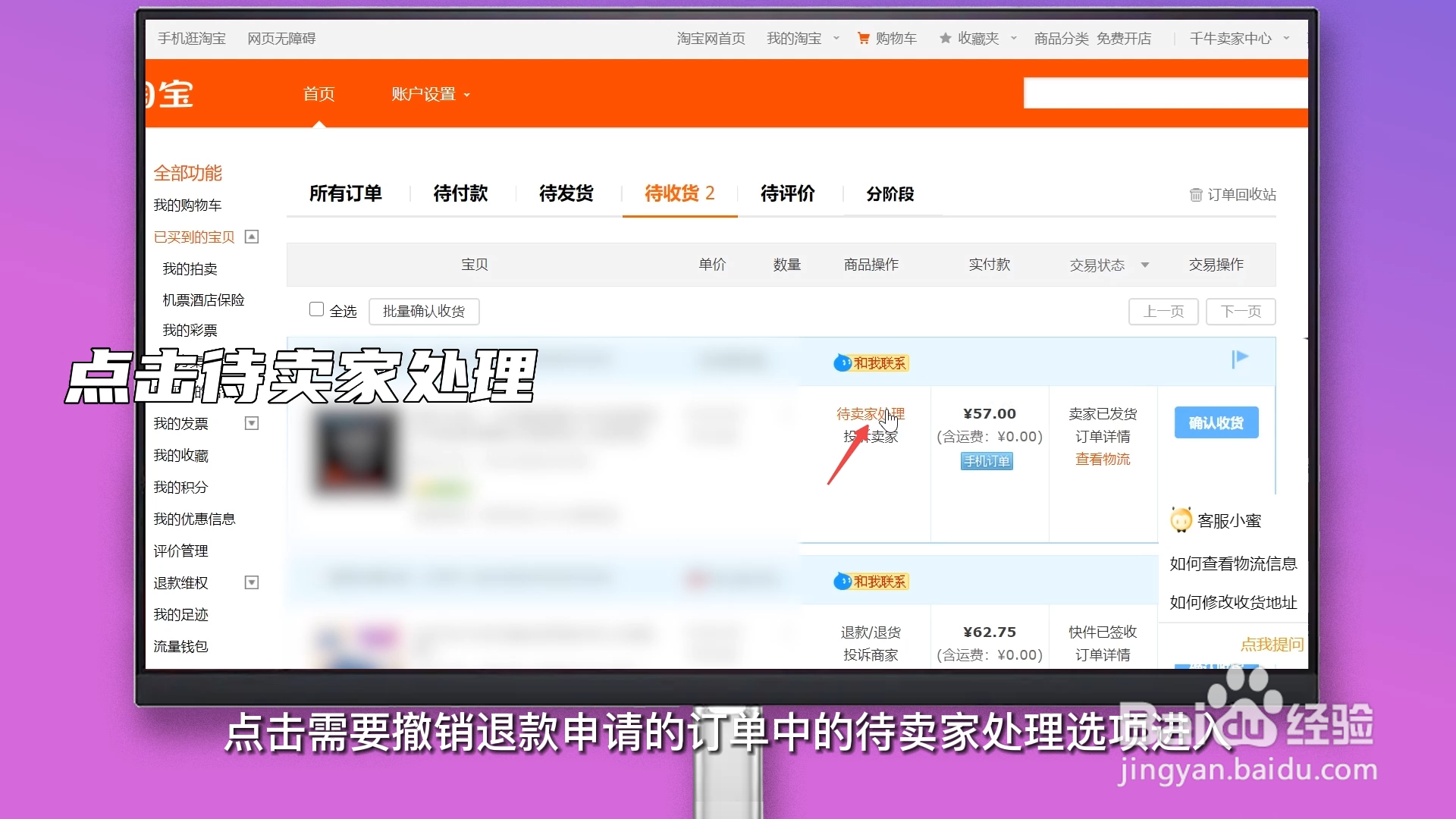Open 机票酒店保险 in the sidebar

coord(203,300)
